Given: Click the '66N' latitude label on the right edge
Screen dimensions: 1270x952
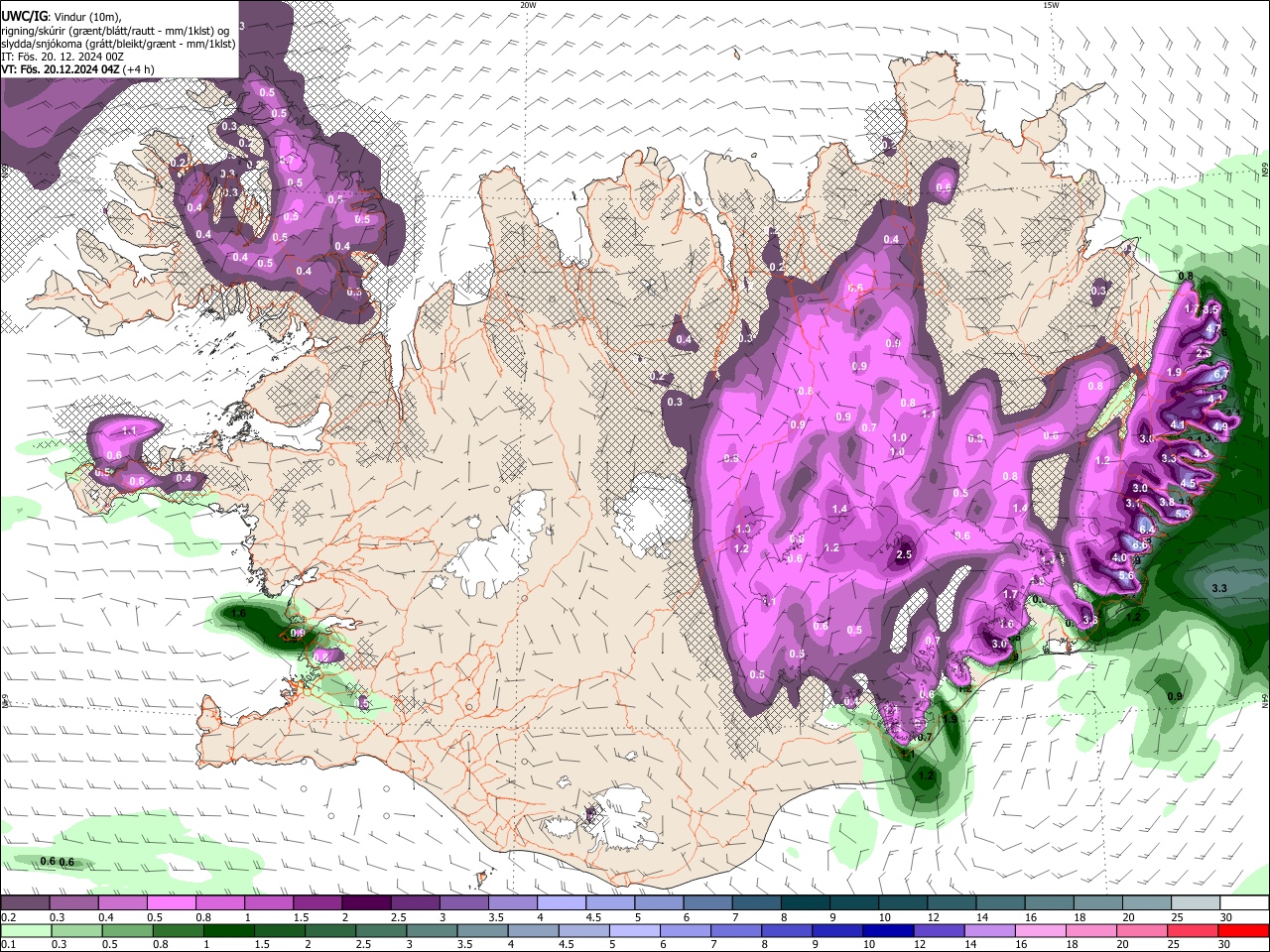Looking at the screenshot, I should 1265,171.
